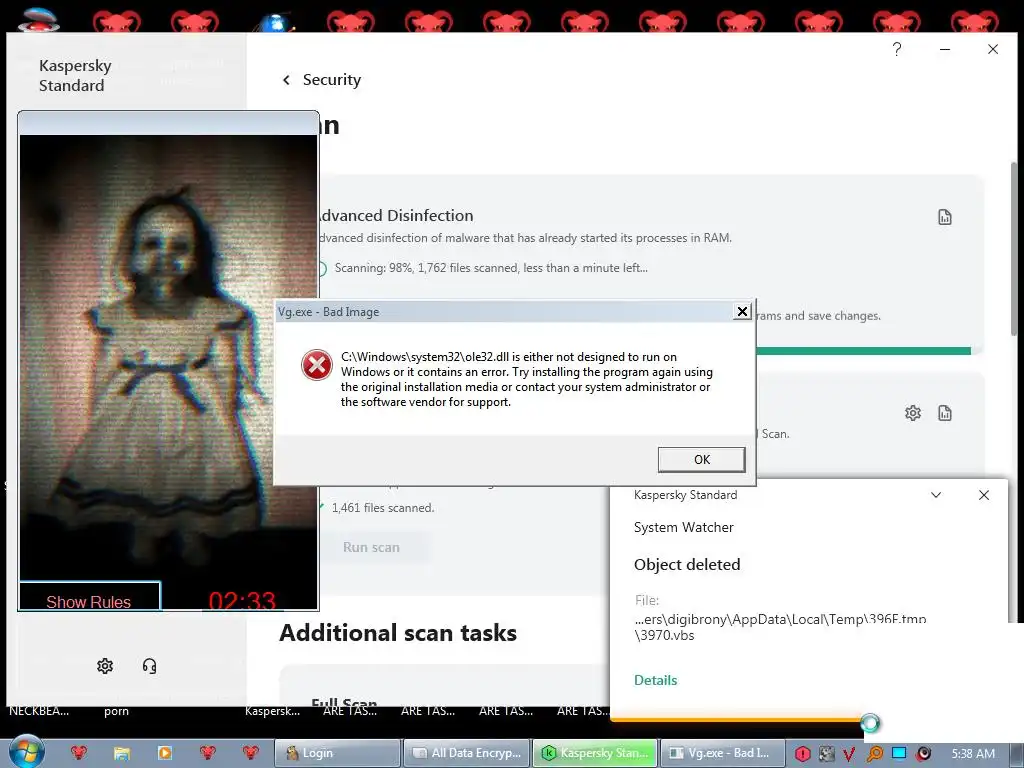The image size is (1024, 768).
Task: Select the porn desktop icon label
Action: (116, 711)
